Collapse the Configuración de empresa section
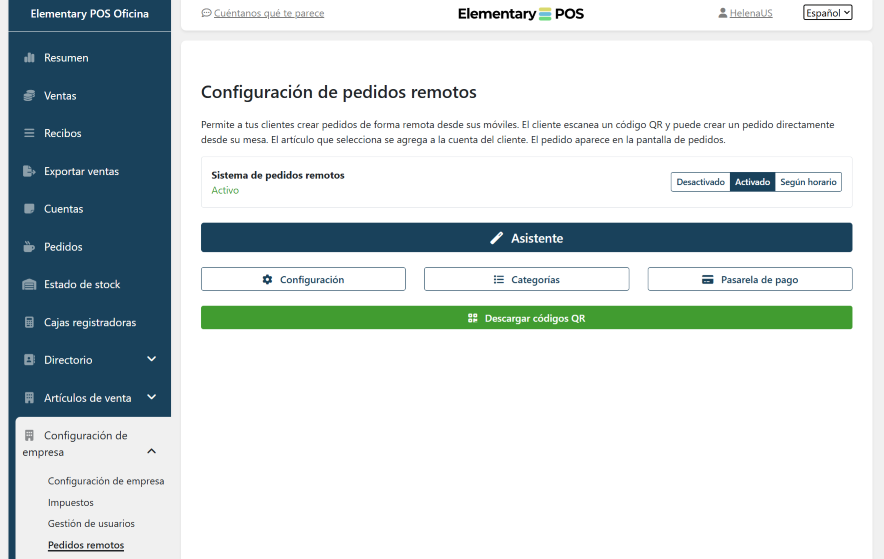 click(x=152, y=452)
